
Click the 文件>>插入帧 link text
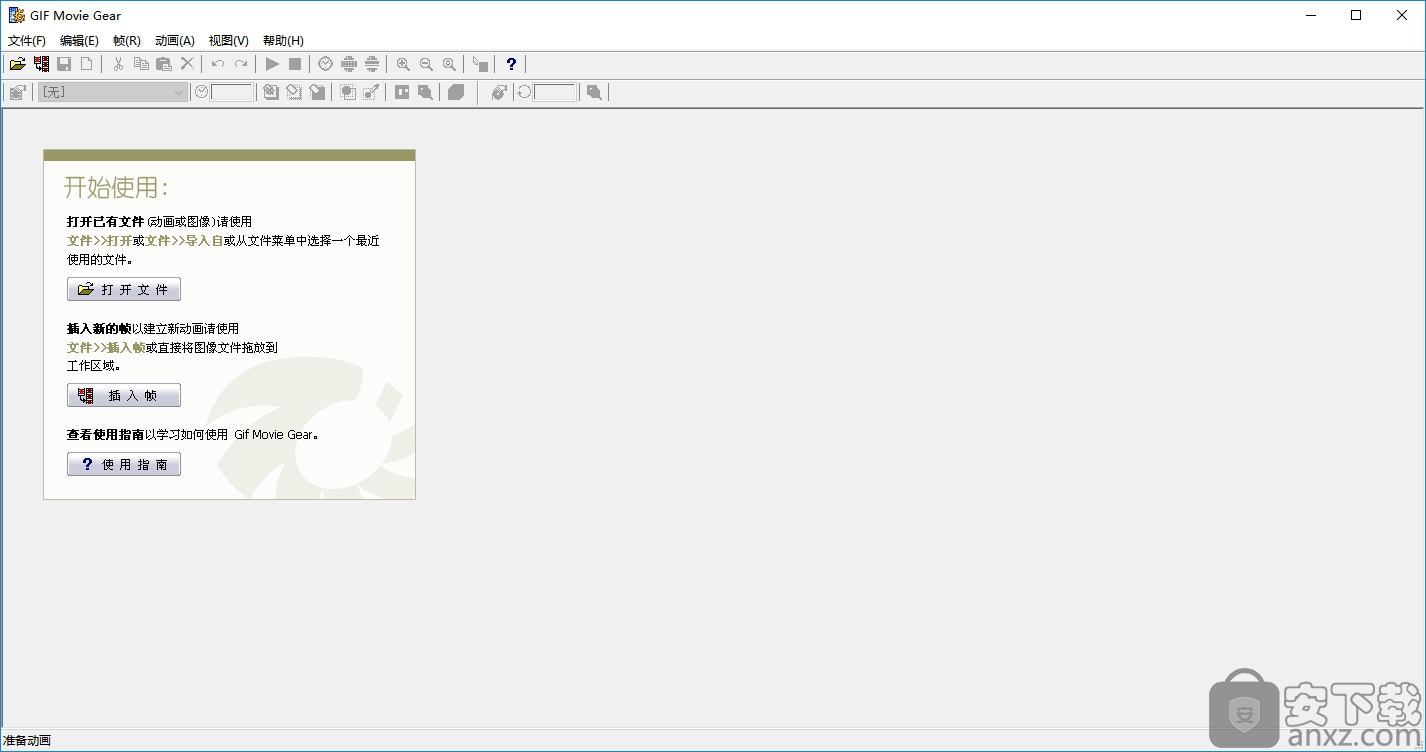[106, 348]
